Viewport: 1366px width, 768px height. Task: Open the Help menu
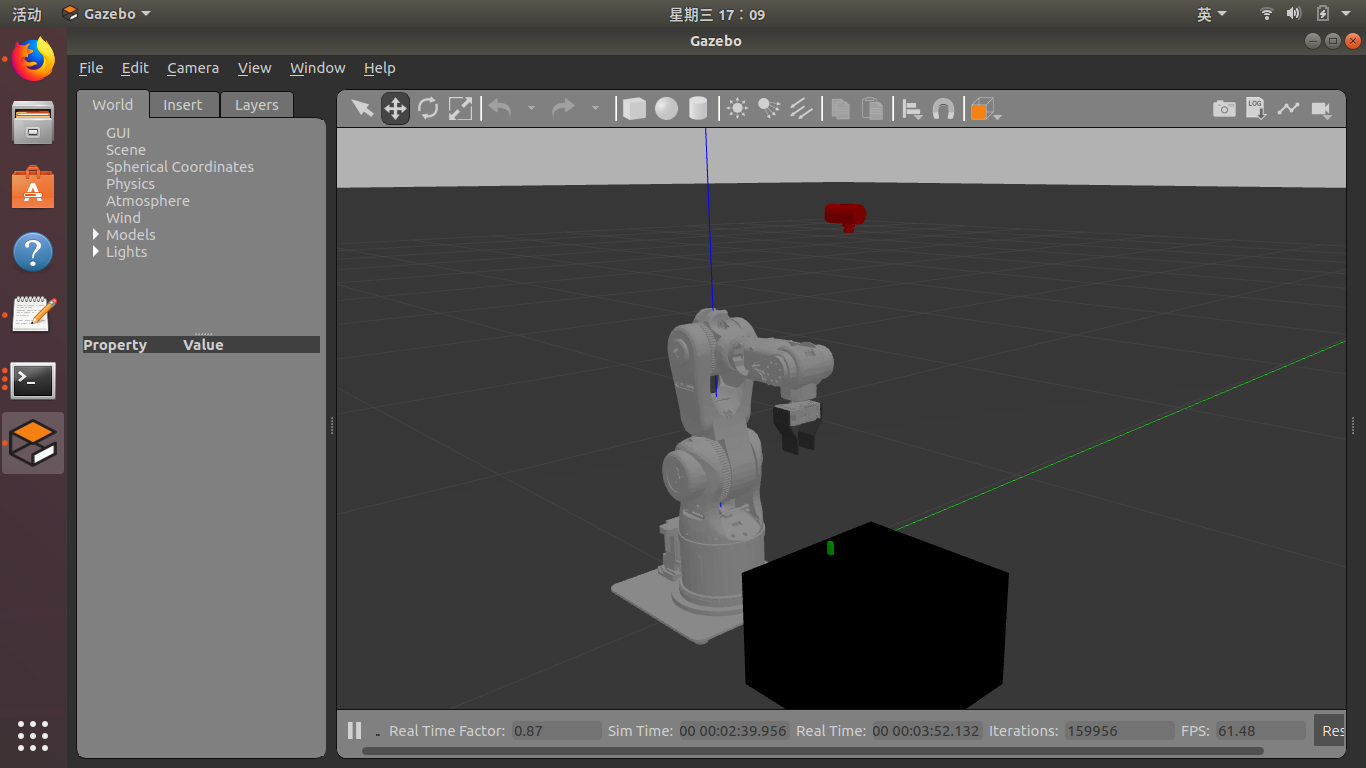click(380, 68)
